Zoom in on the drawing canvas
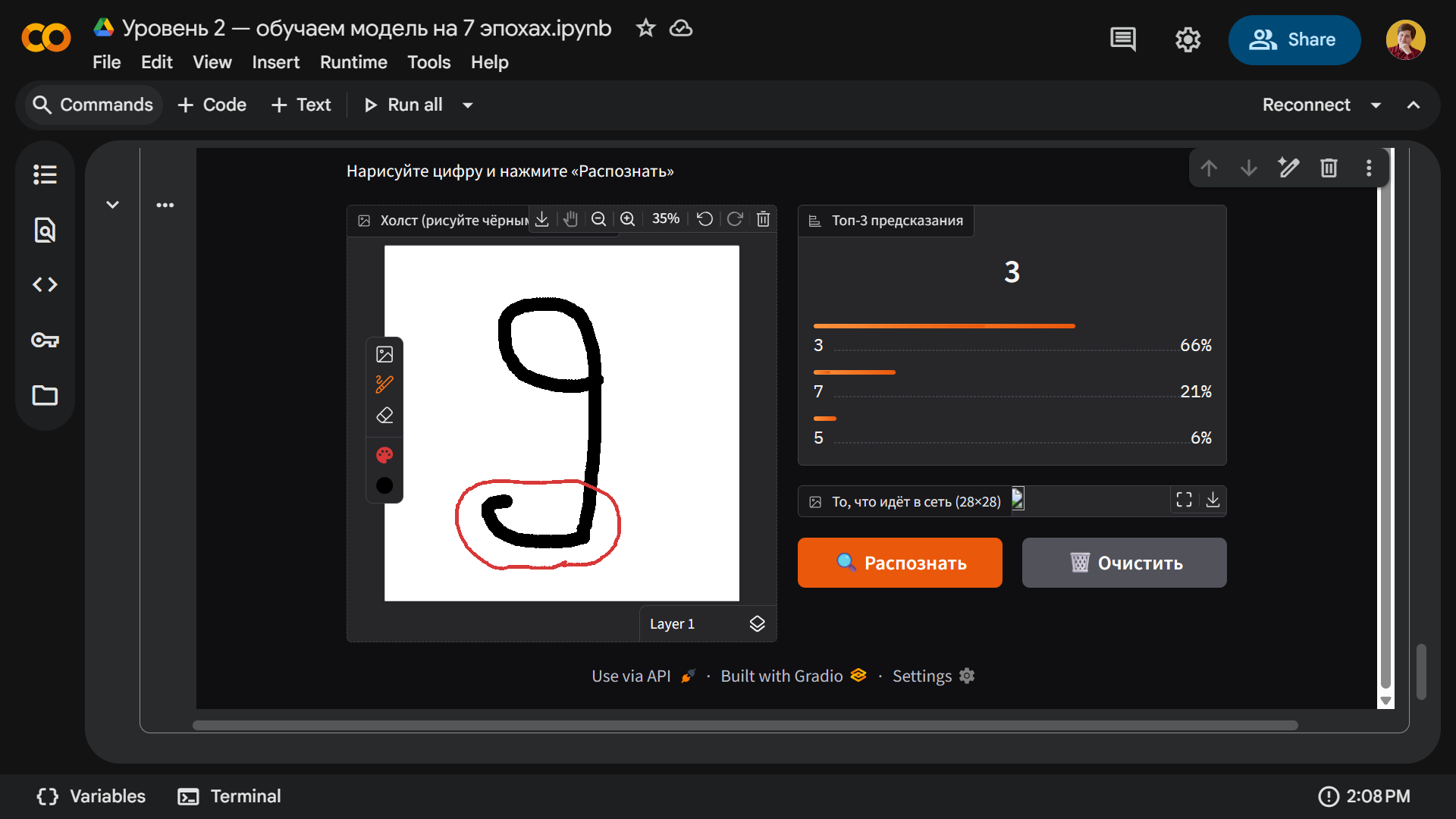 coord(627,218)
